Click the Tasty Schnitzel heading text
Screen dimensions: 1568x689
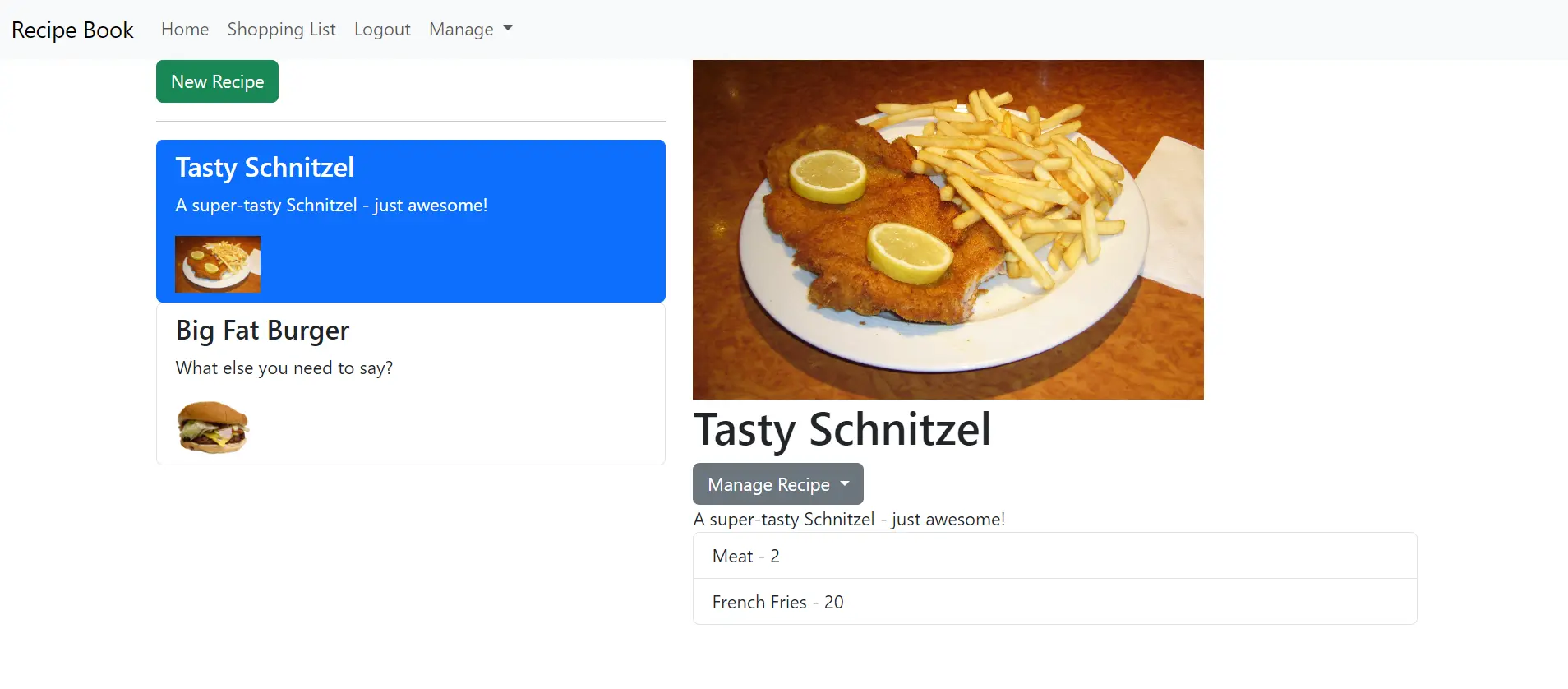[x=843, y=429]
